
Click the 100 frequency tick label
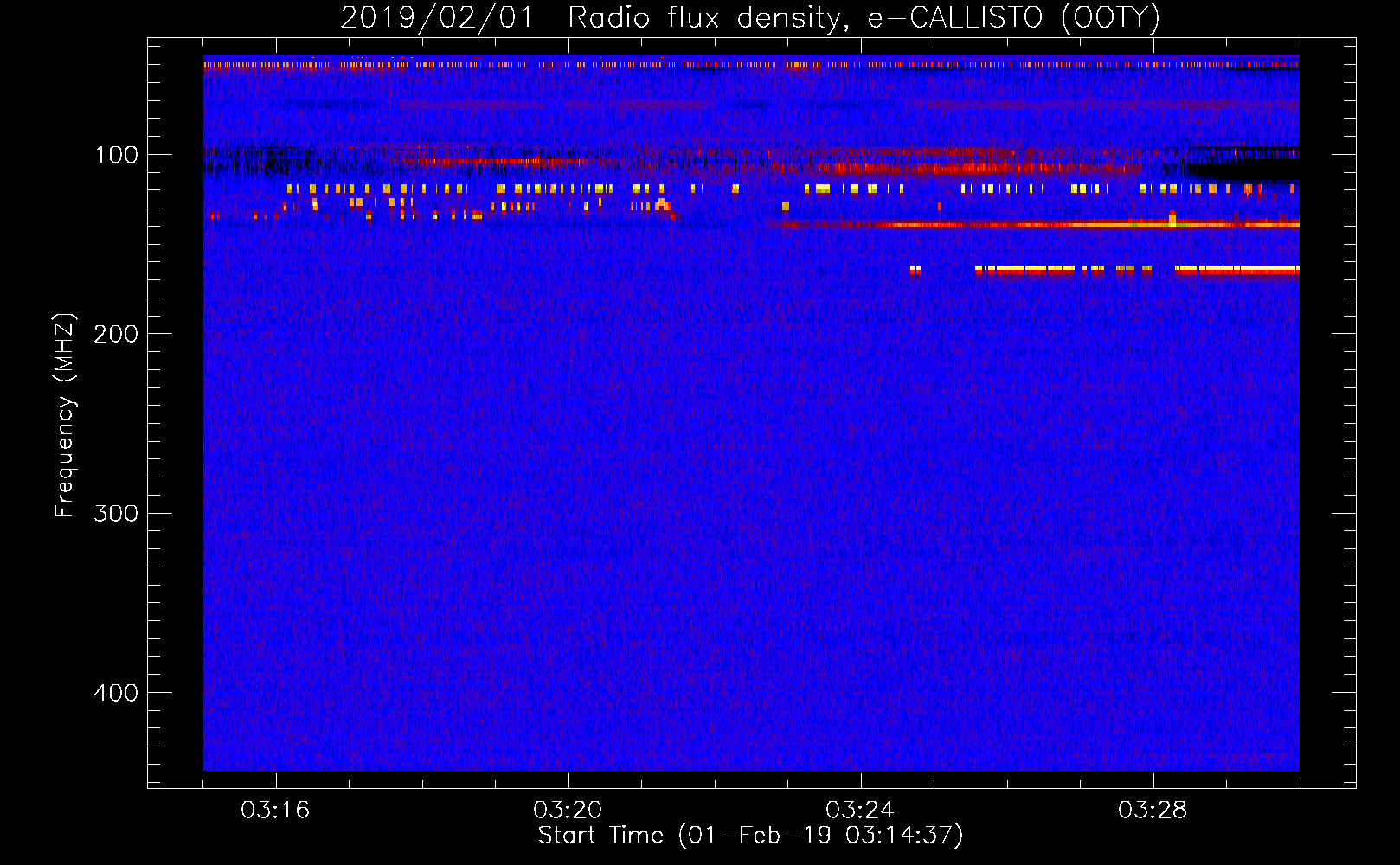pos(117,155)
